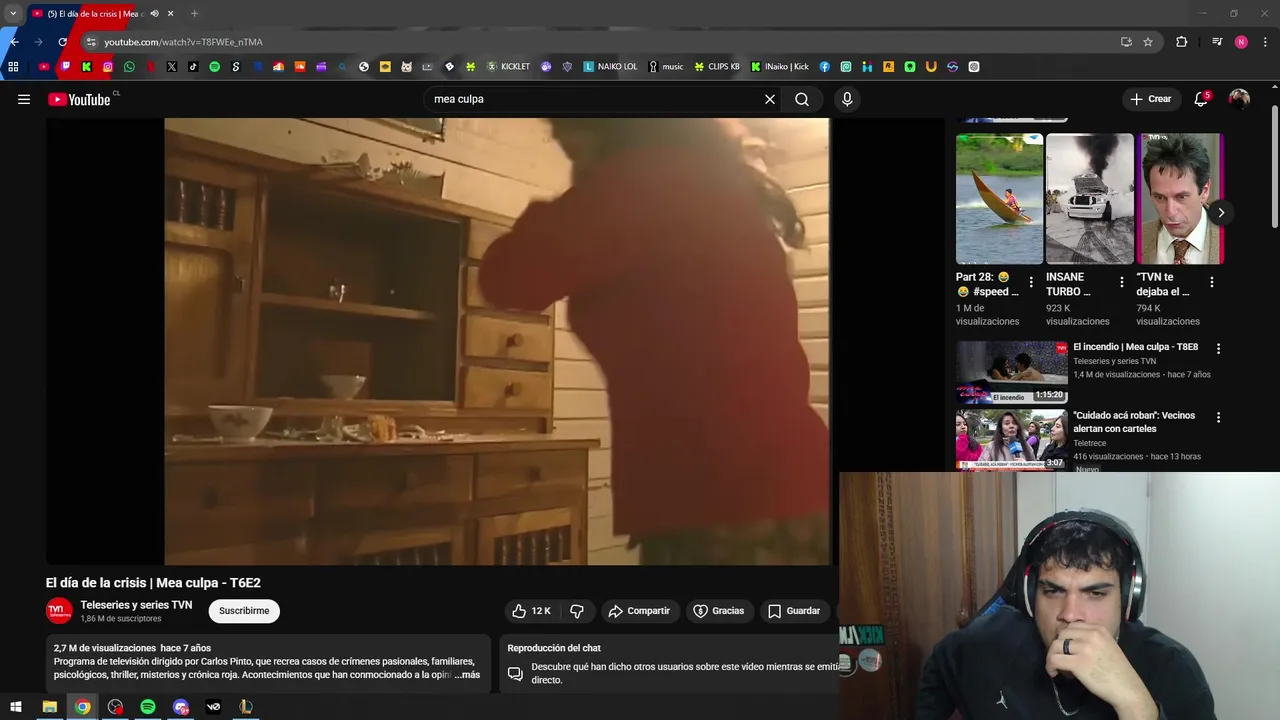Open options for 'El incendio' video

click(1218, 349)
